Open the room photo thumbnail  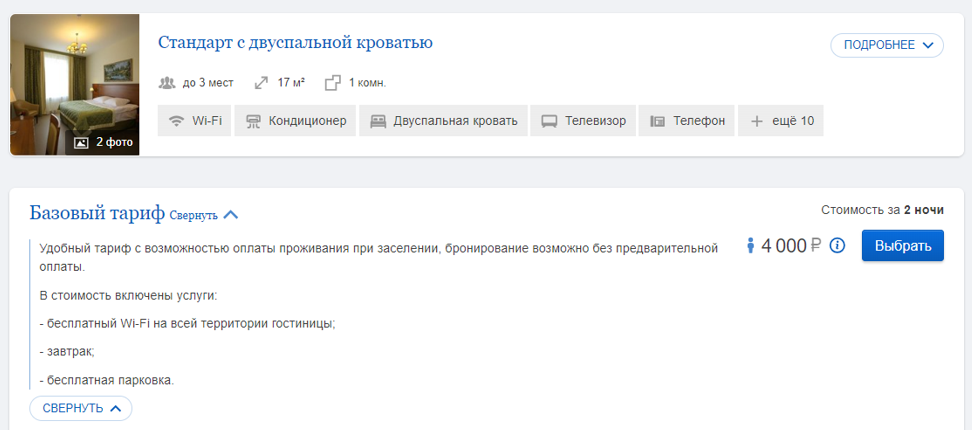74,84
